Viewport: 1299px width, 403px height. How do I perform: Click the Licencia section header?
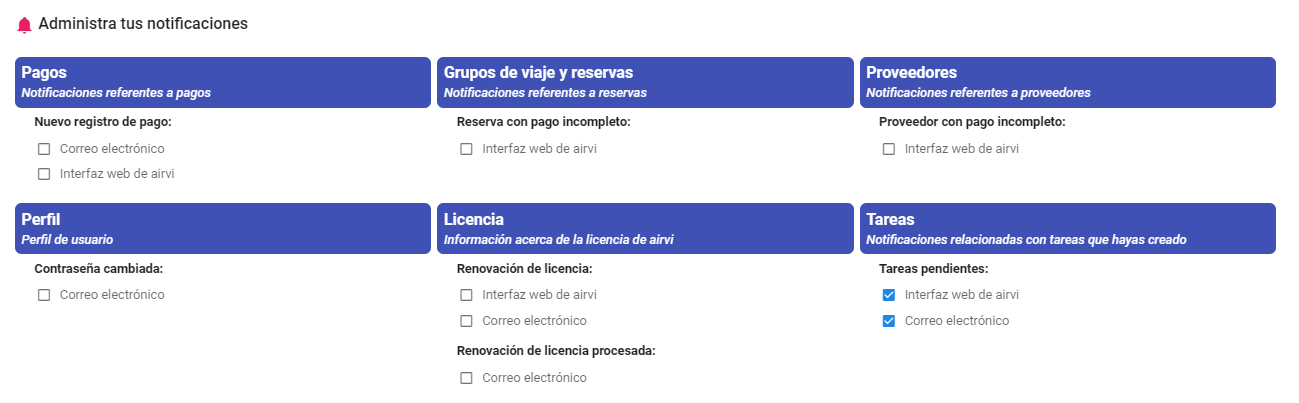tap(645, 228)
